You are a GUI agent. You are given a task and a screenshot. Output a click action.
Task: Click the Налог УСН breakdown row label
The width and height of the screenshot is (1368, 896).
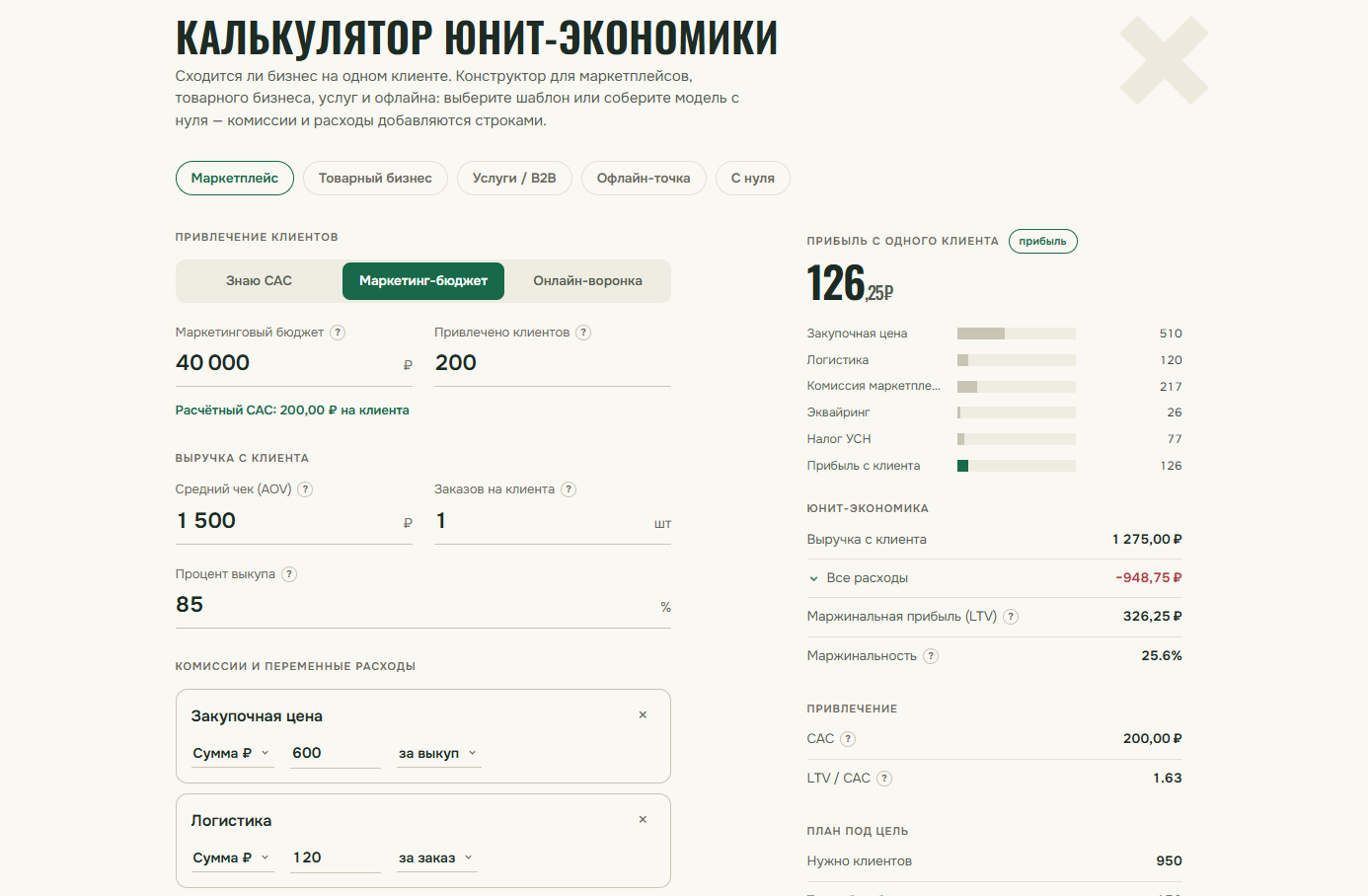pyautogui.click(x=839, y=439)
